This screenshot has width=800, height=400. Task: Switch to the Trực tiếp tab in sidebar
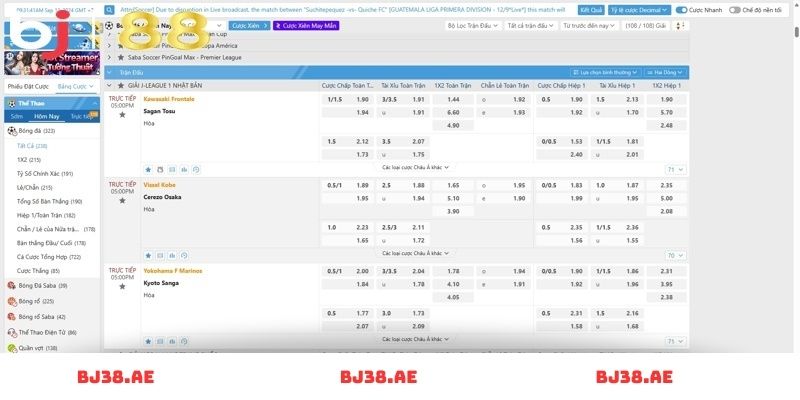coord(82,116)
